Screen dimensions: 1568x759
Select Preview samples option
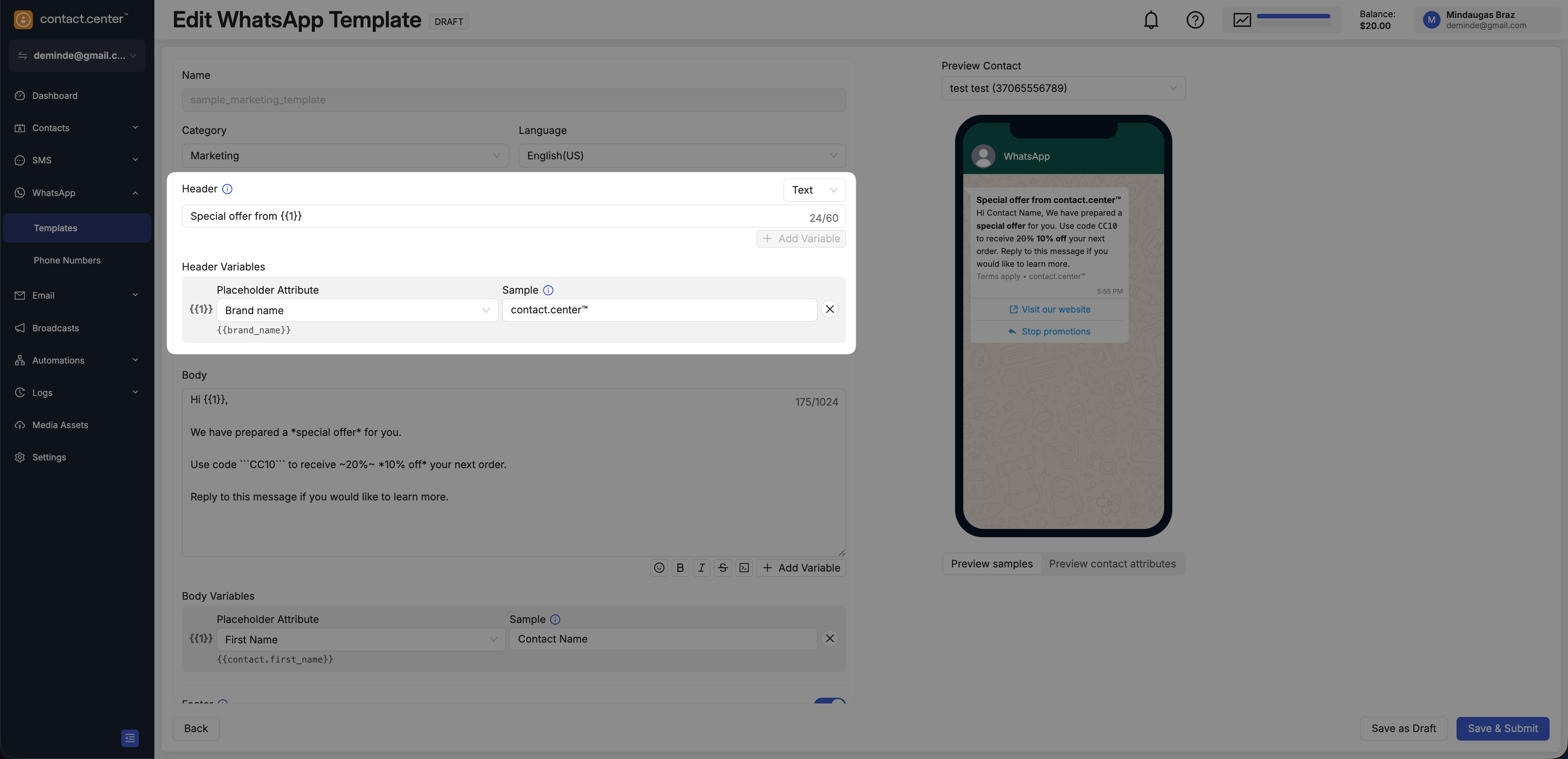991,564
